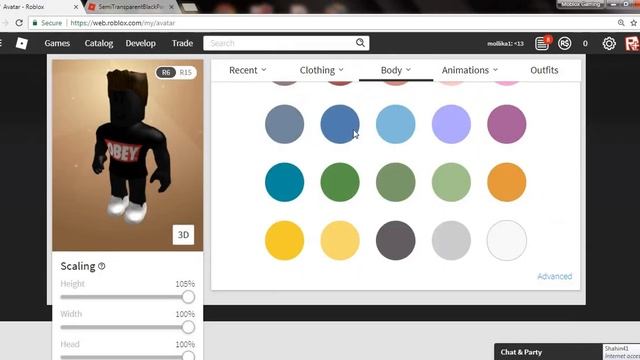Pick the medium blue skin color
This screenshot has height=360, width=640.
340,124
